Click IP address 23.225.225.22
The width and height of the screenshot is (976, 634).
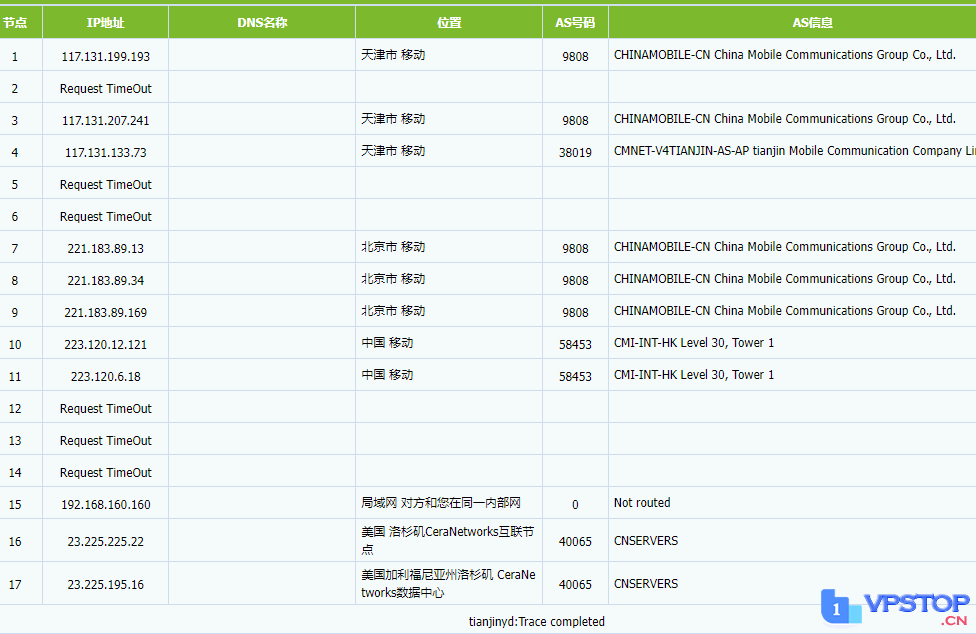coord(106,542)
